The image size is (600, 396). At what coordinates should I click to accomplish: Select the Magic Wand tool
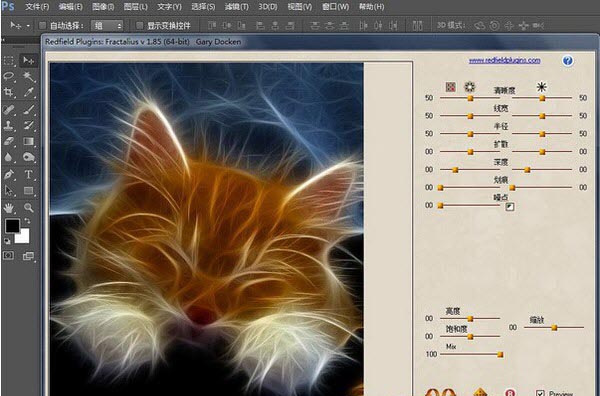(28, 76)
